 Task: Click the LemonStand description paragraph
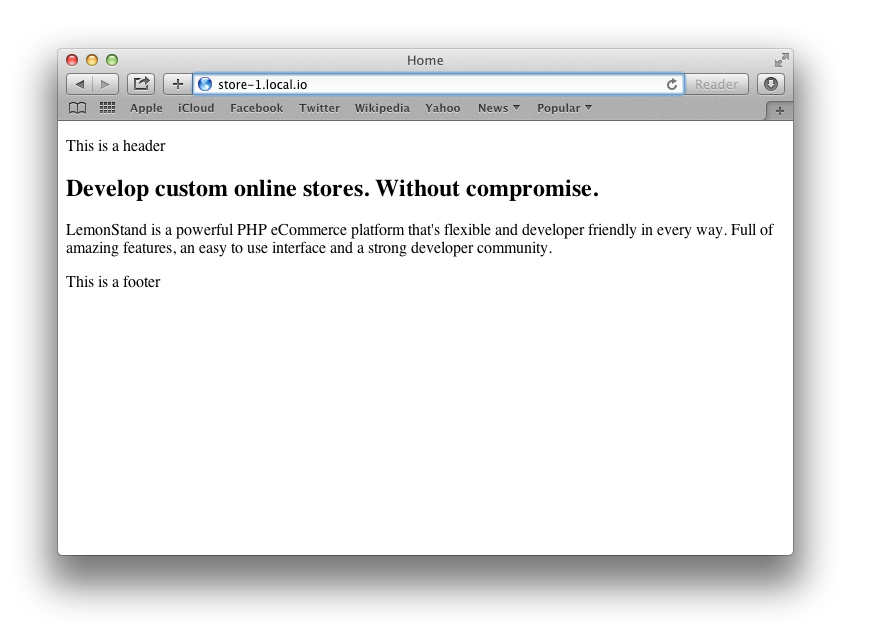point(419,239)
